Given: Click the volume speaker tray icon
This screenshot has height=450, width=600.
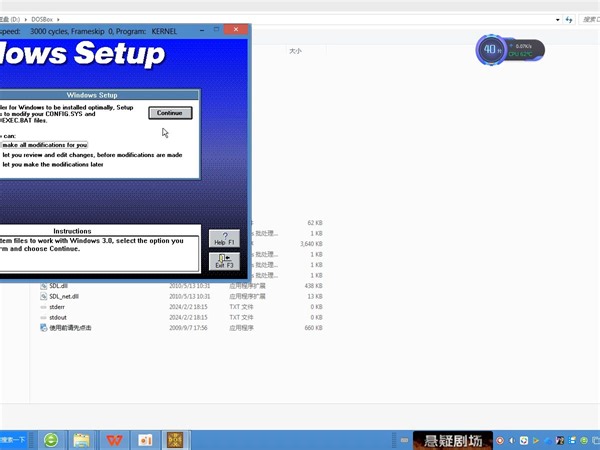Looking at the screenshot, I should click(512, 440).
